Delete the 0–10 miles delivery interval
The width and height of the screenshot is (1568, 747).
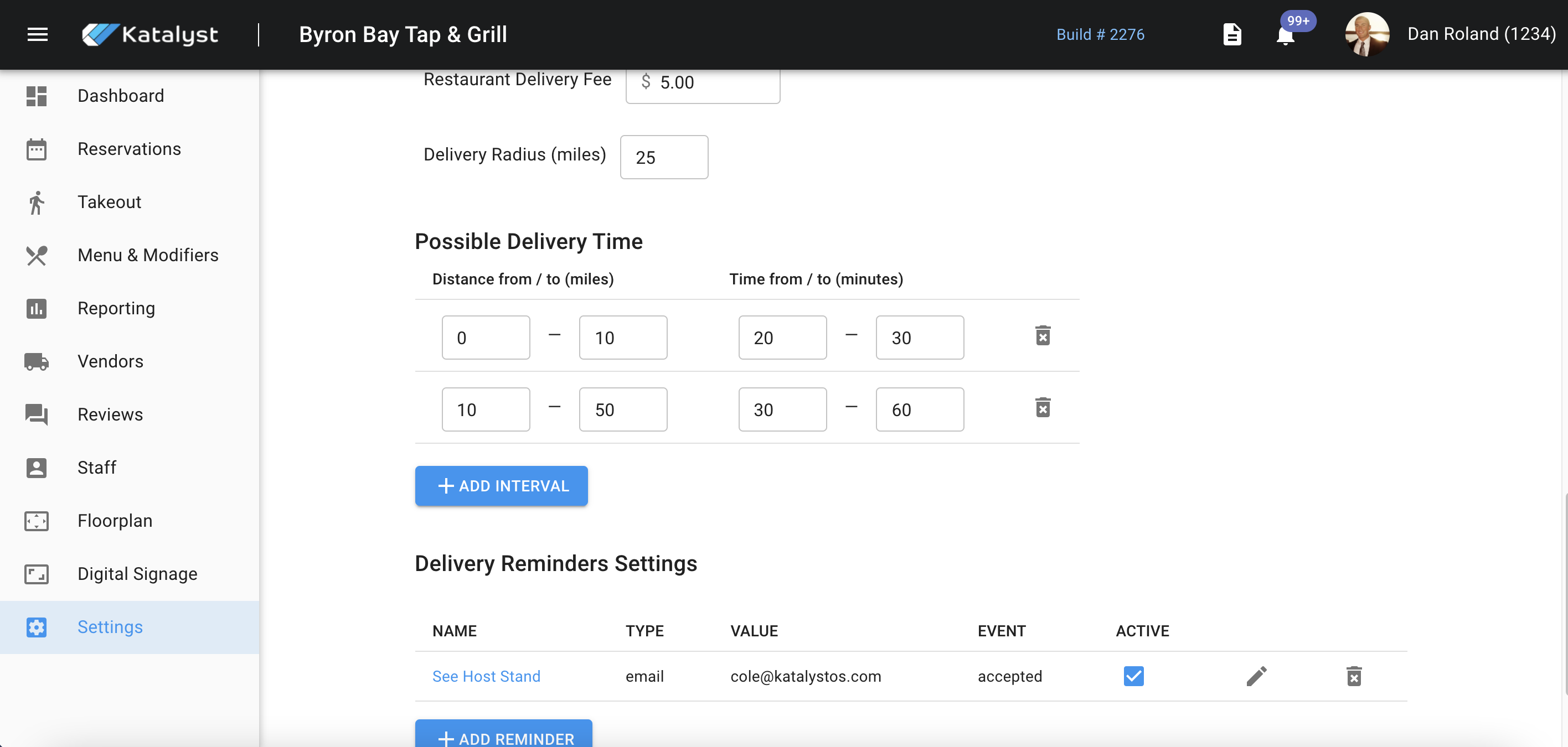1043,336
